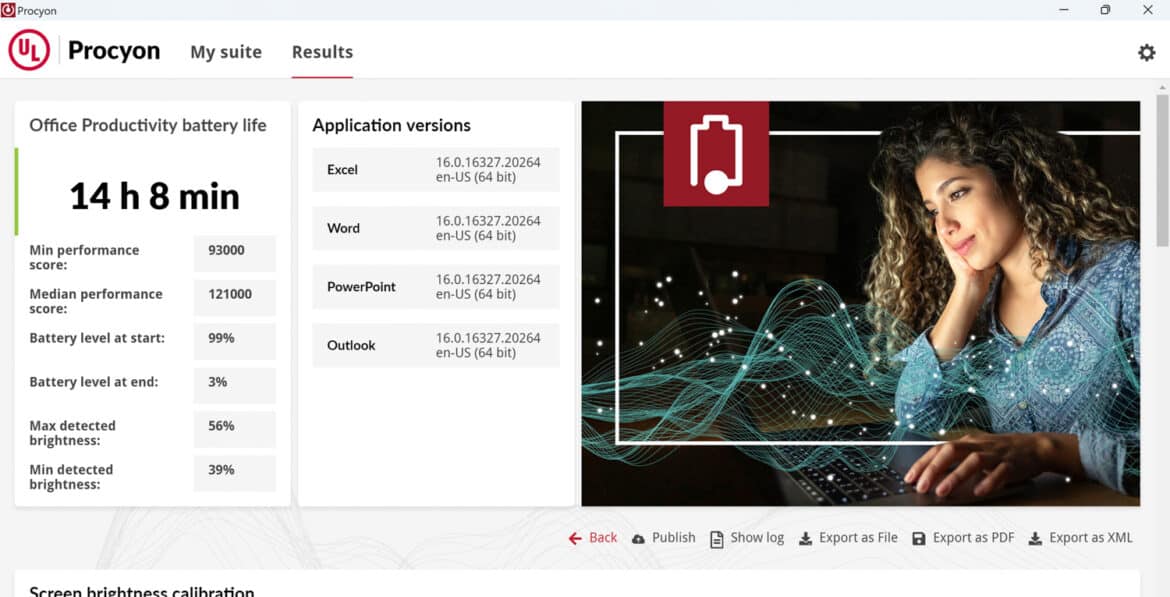Click the Battery level at end label
This screenshot has height=597, width=1170.
94,382
